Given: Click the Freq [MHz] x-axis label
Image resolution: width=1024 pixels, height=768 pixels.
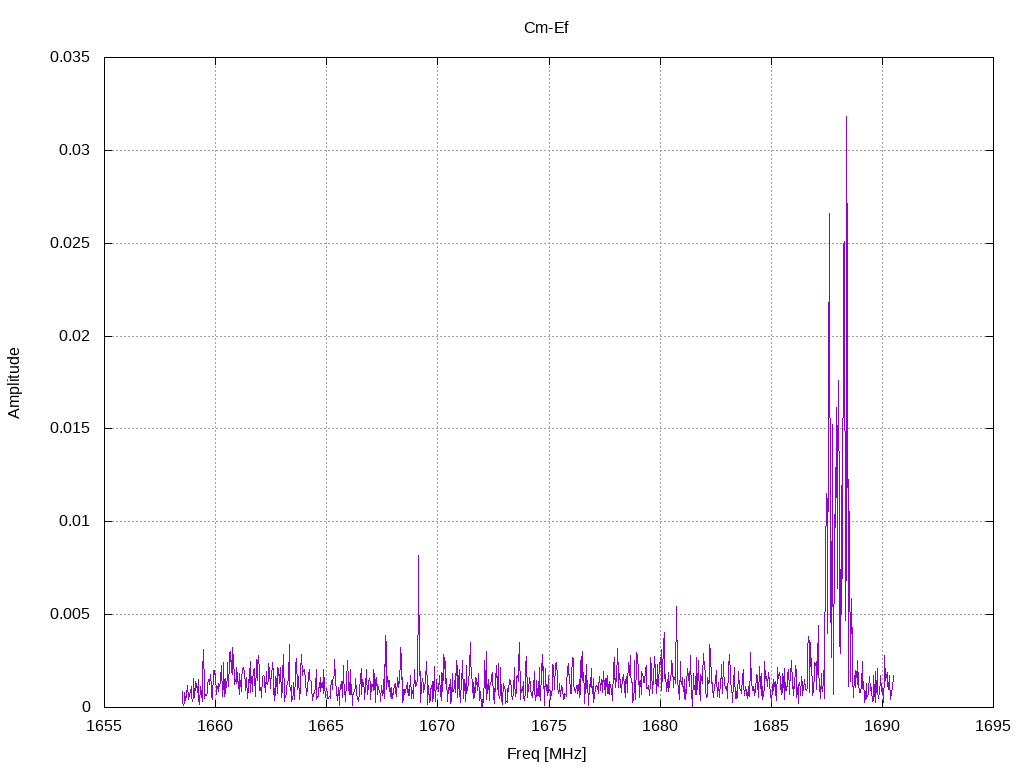Looking at the screenshot, I should click(547, 754).
